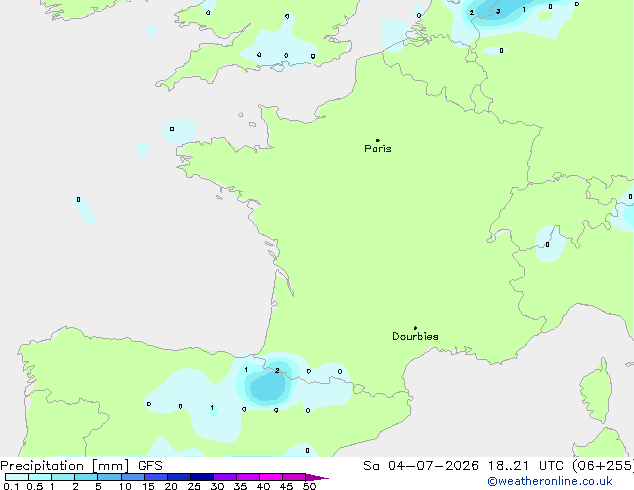Viewport: 634px width, 490px height.
Task: Select magenta legend swatch between 40 and 45
Action: pos(271,477)
